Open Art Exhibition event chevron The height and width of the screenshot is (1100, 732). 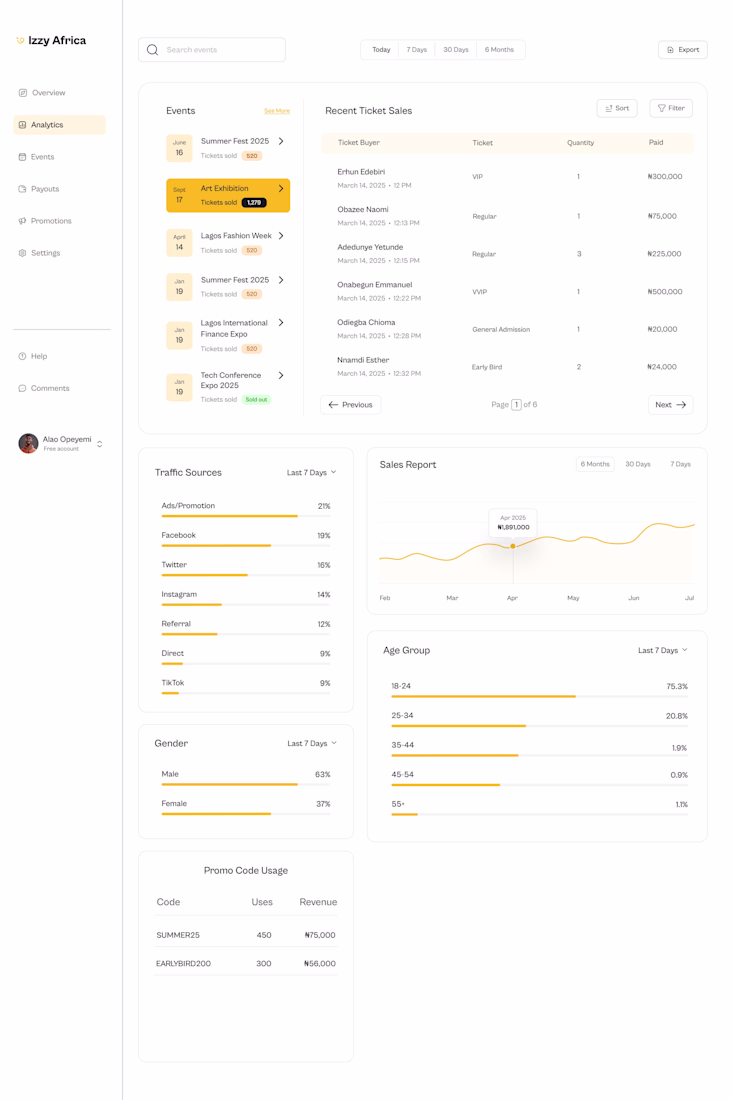pos(281,188)
